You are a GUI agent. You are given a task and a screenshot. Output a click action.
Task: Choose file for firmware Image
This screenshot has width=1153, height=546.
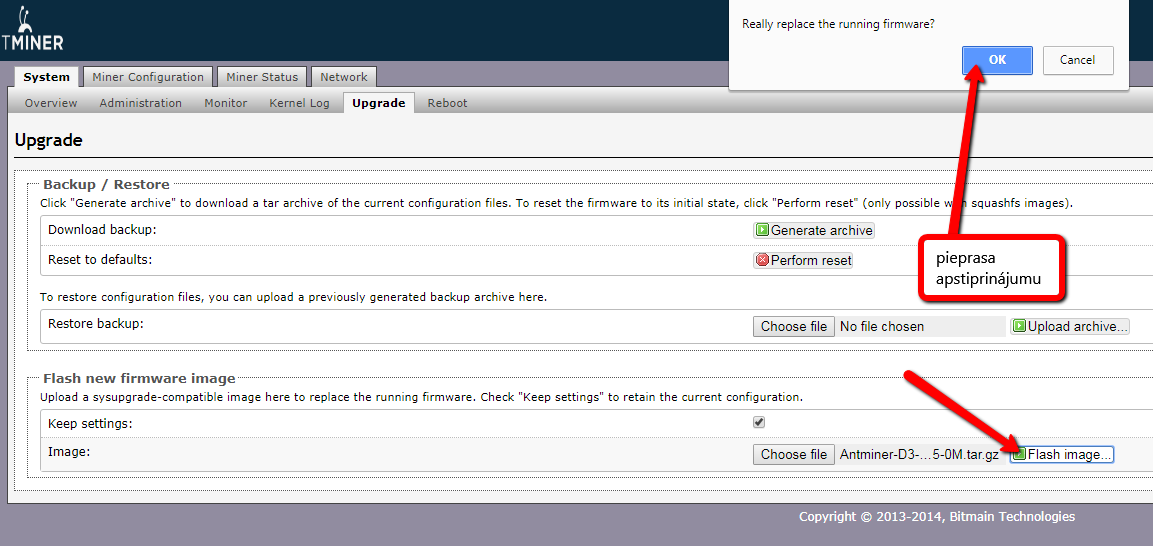click(793, 454)
